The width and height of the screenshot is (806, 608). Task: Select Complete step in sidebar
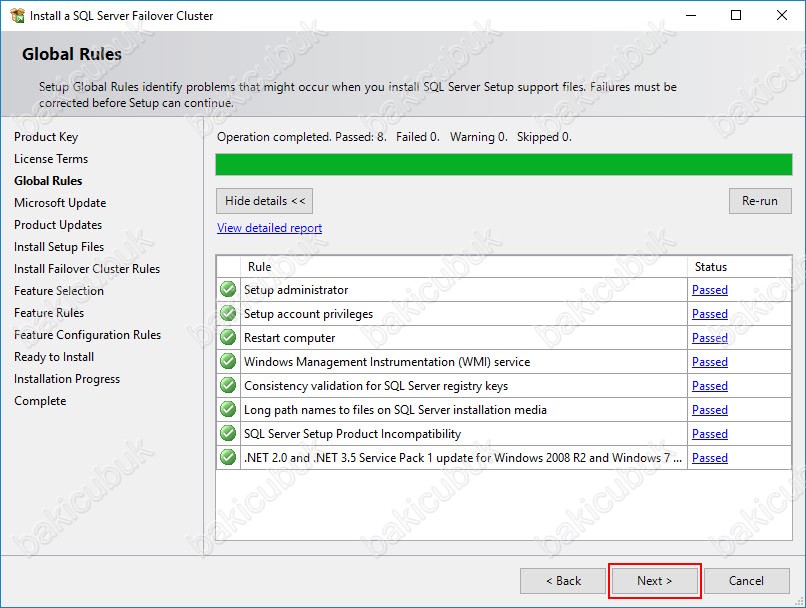coord(40,401)
